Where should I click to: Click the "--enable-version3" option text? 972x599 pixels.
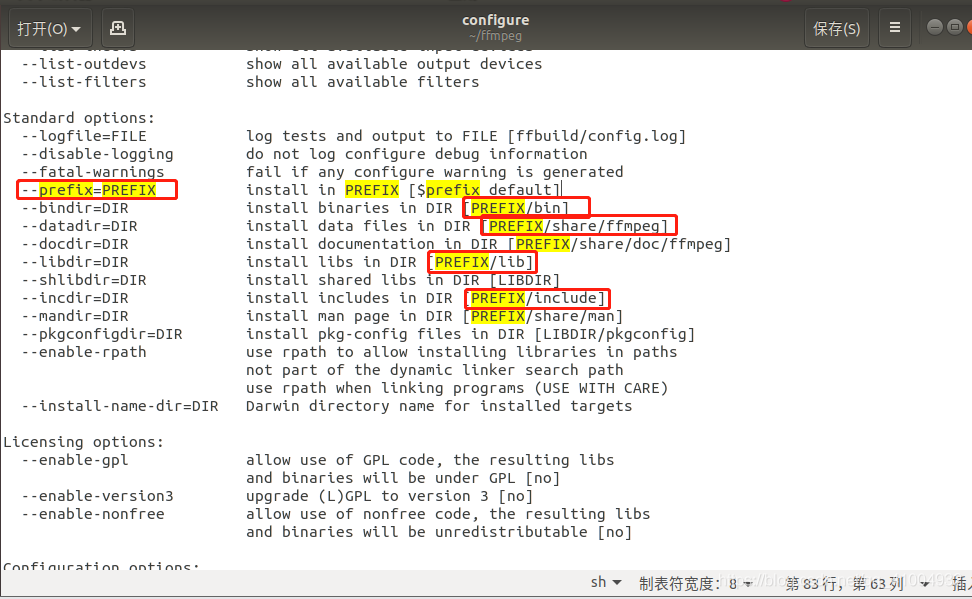pos(98,495)
